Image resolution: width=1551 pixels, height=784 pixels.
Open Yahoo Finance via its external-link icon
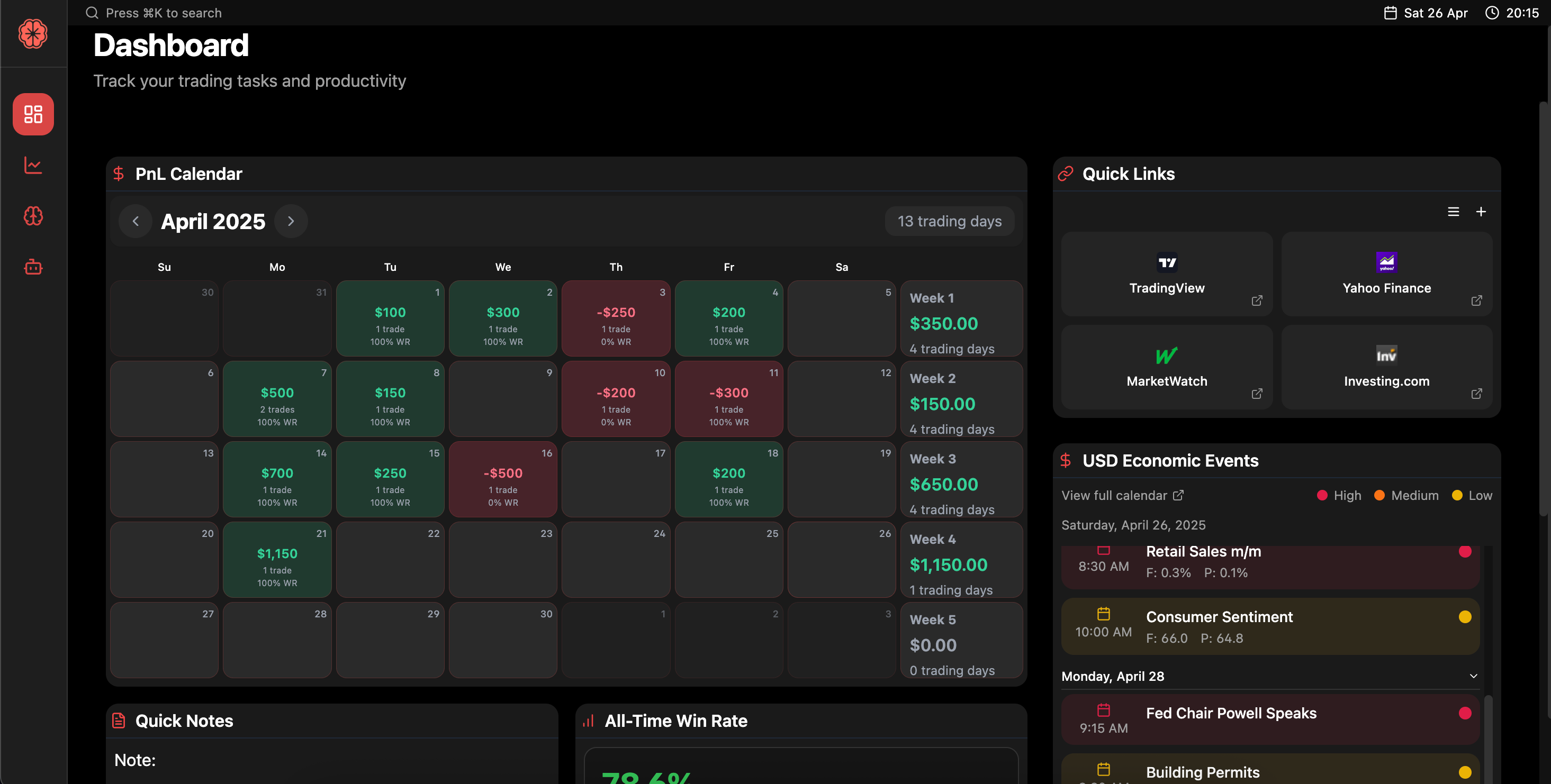tap(1477, 300)
